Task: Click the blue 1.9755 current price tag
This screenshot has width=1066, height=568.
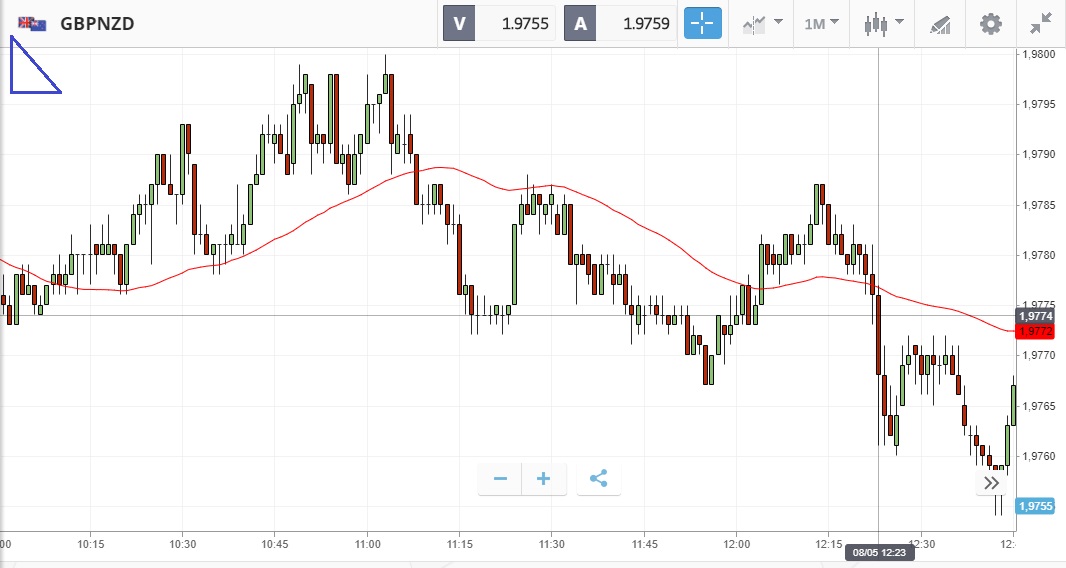Action: pyautogui.click(x=1035, y=506)
